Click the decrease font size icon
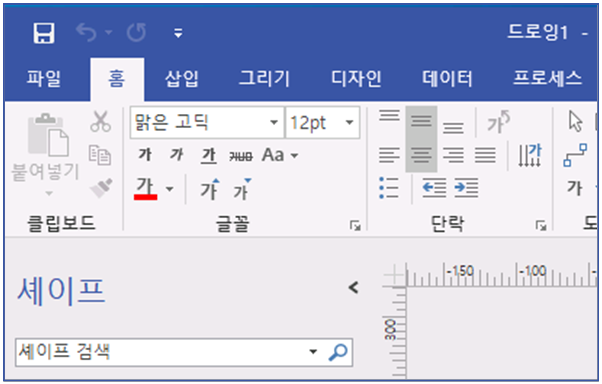 tap(242, 189)
